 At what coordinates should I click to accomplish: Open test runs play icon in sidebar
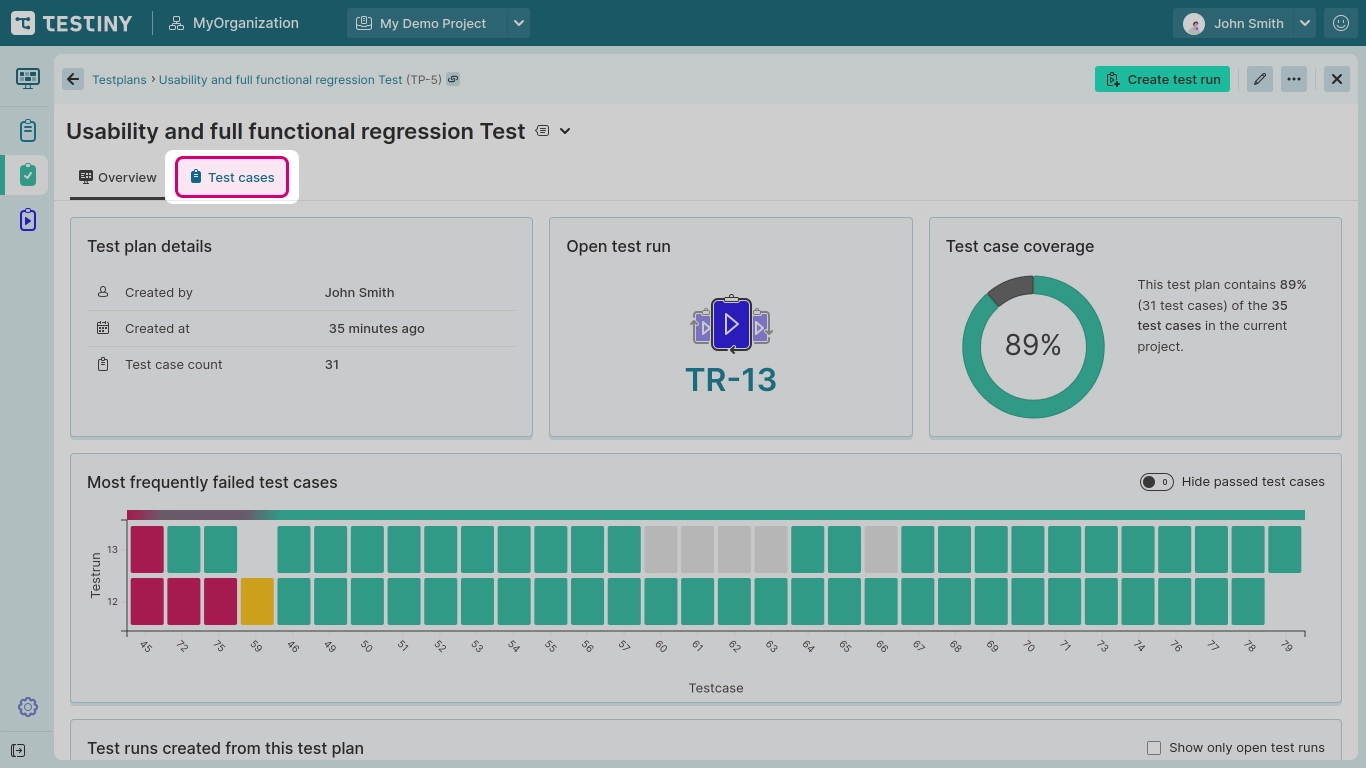click(x=27, y=220)
